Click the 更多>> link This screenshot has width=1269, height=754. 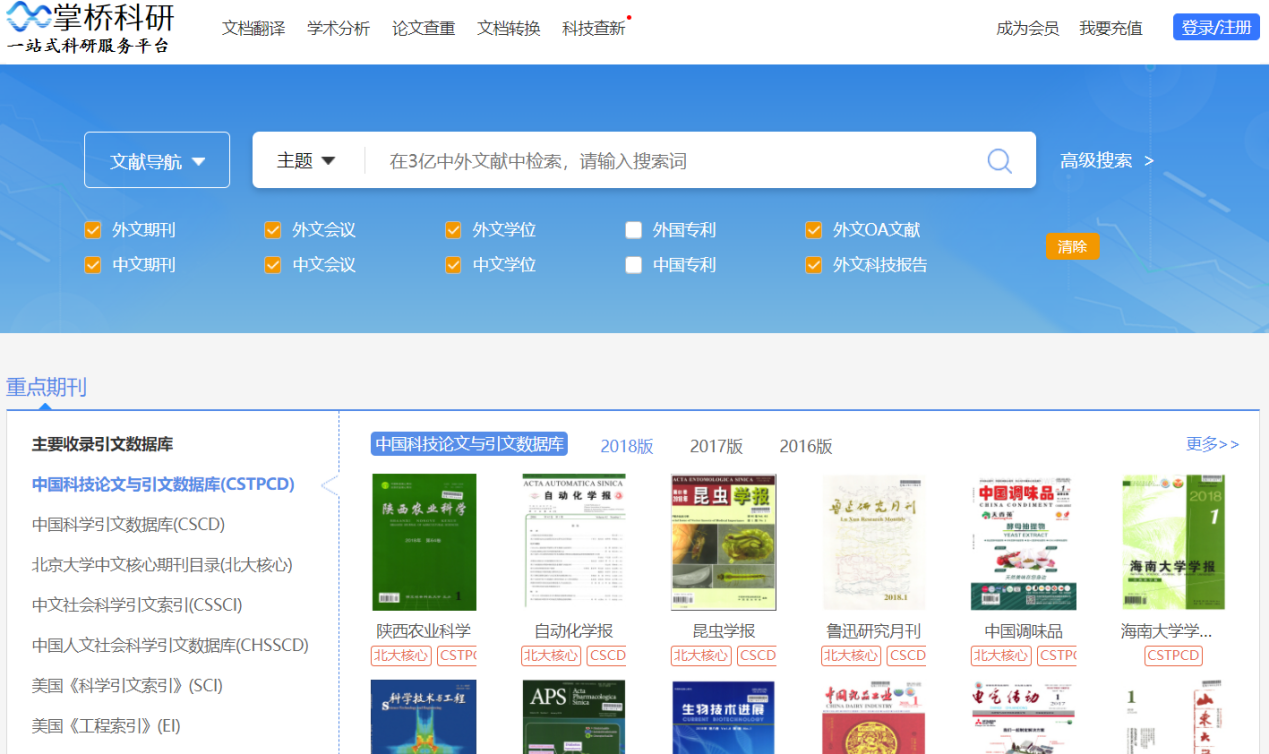(1213, 444)
